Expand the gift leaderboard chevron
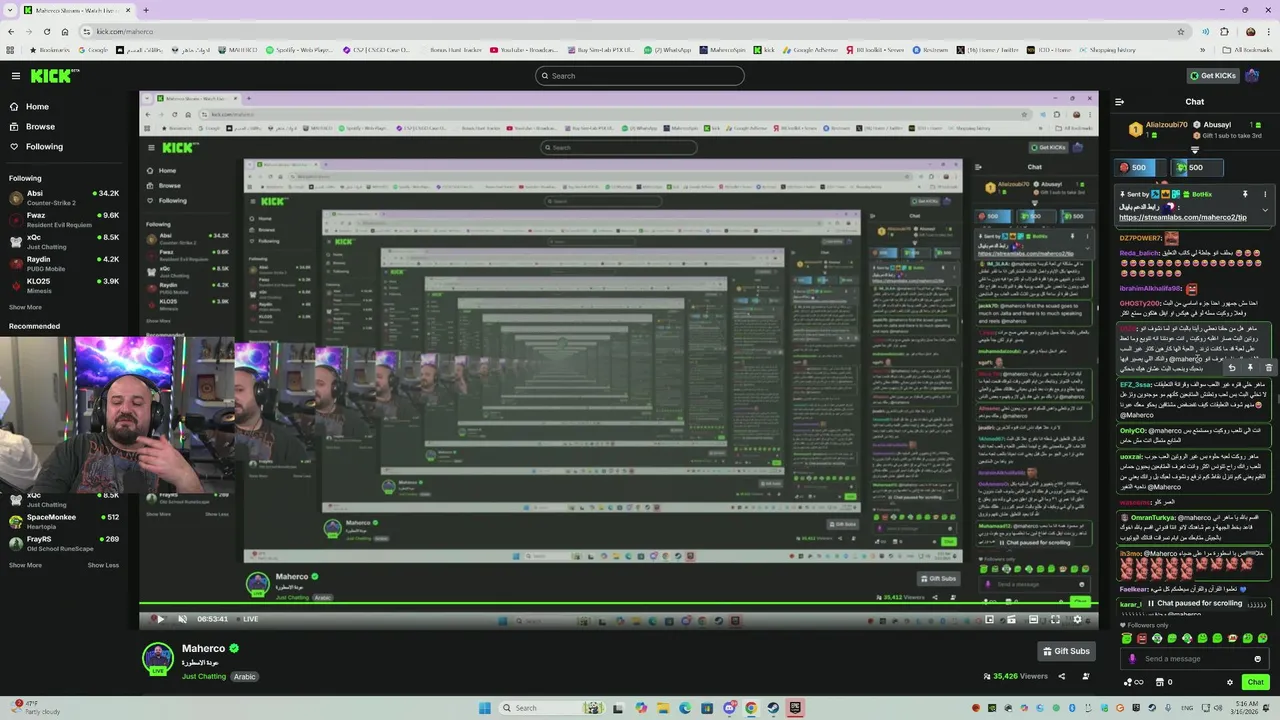 [1195, 149]
